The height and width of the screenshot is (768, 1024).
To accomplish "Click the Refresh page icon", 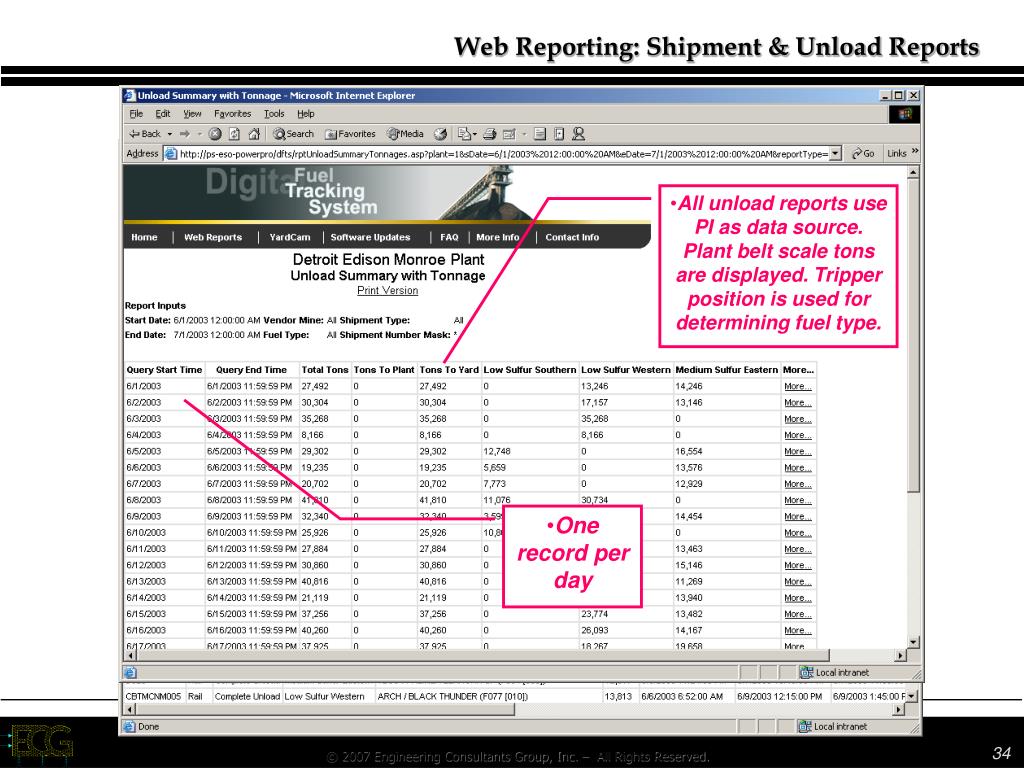I will [234, 134].
